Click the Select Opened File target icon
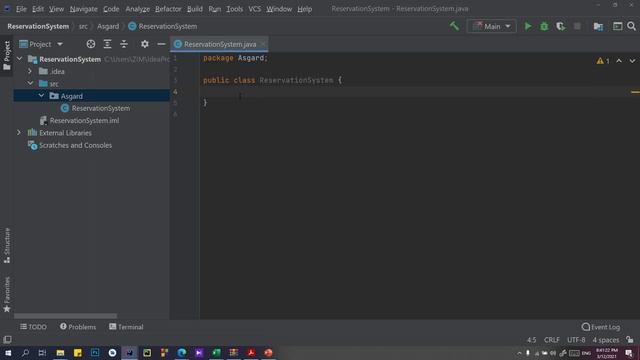 coord(91,44)
